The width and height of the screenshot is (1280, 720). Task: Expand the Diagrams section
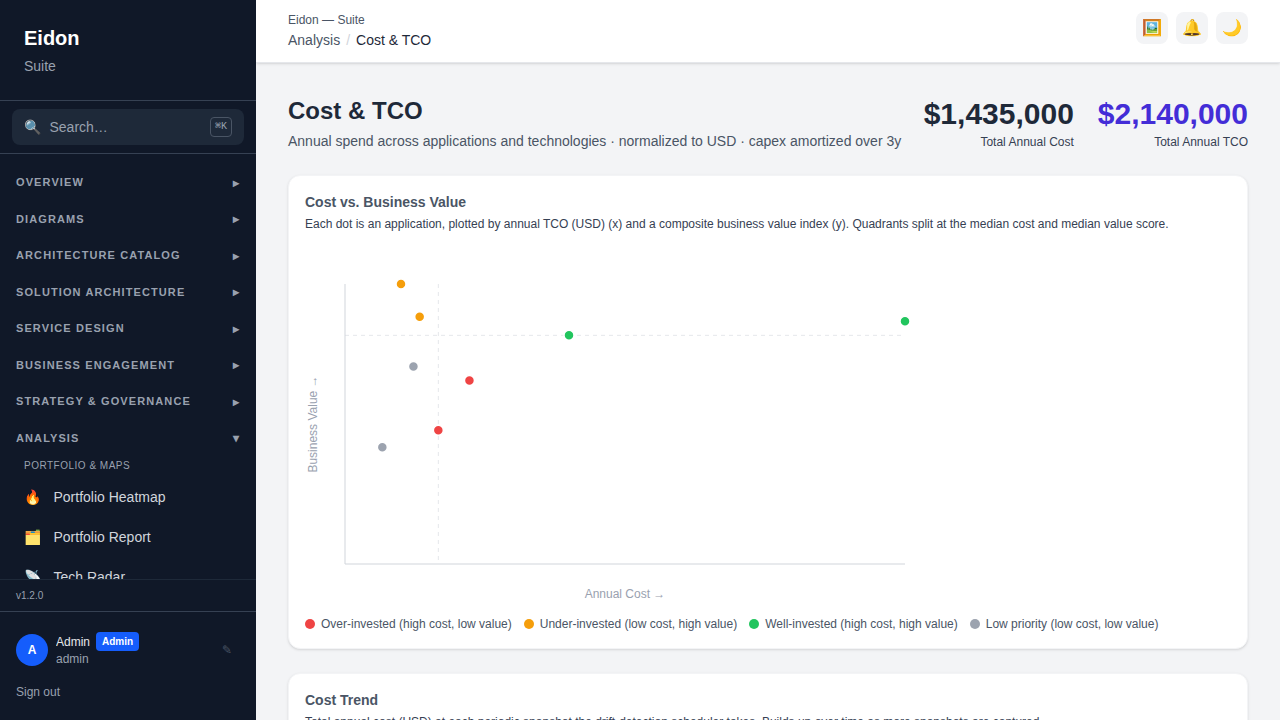[128, 219]
